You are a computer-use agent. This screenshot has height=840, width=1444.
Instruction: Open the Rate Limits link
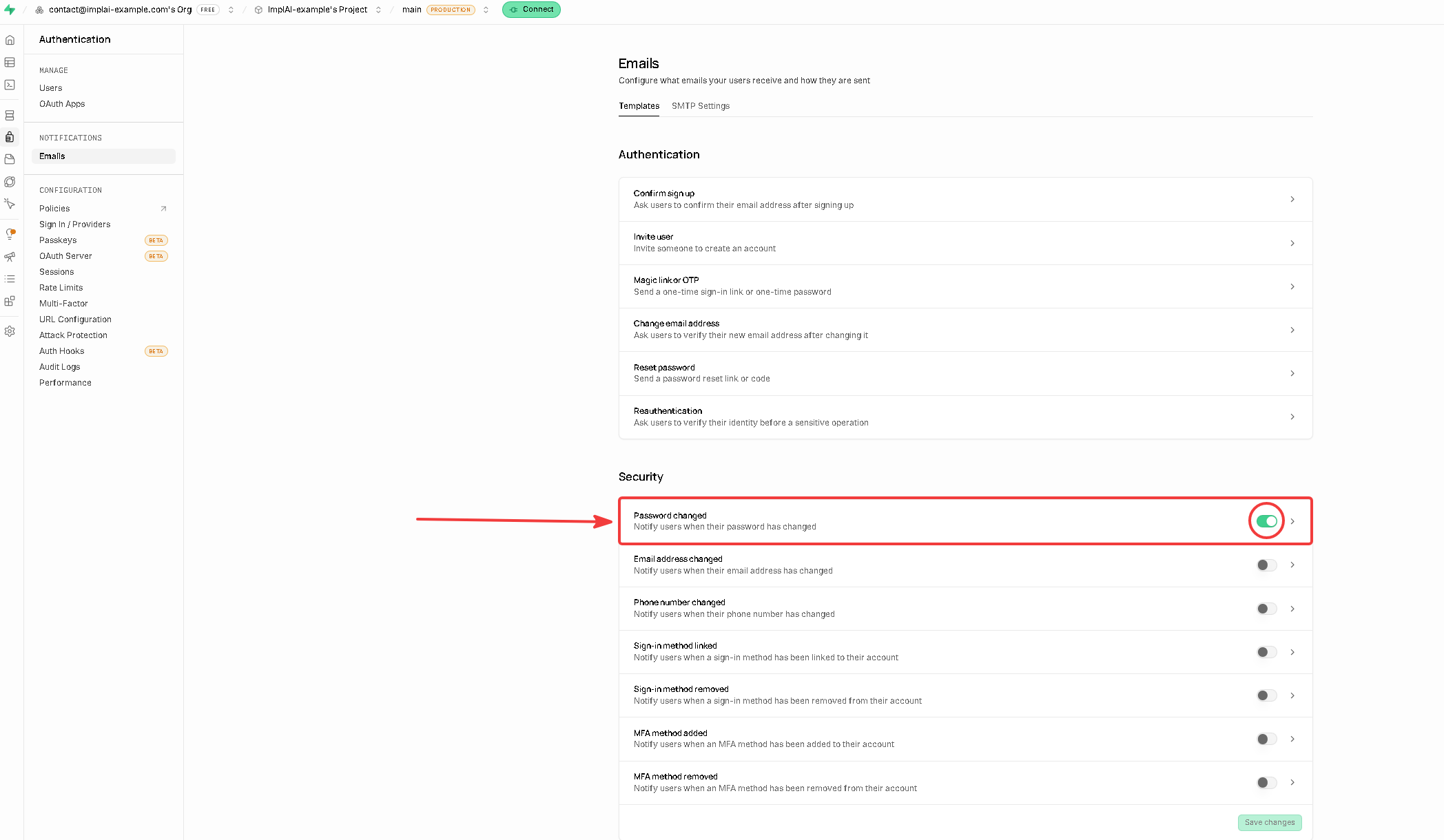click(61, 288)
